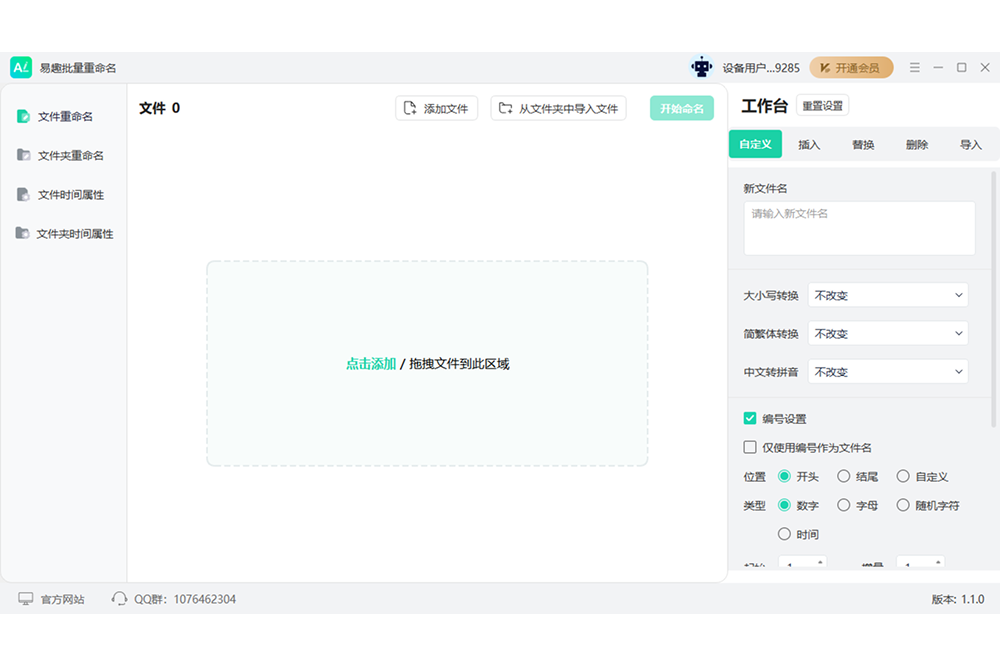
Task: Enable 仅使用编号作为文件名 checkbox
Action: pyautogui.click(x=750, y=447)
